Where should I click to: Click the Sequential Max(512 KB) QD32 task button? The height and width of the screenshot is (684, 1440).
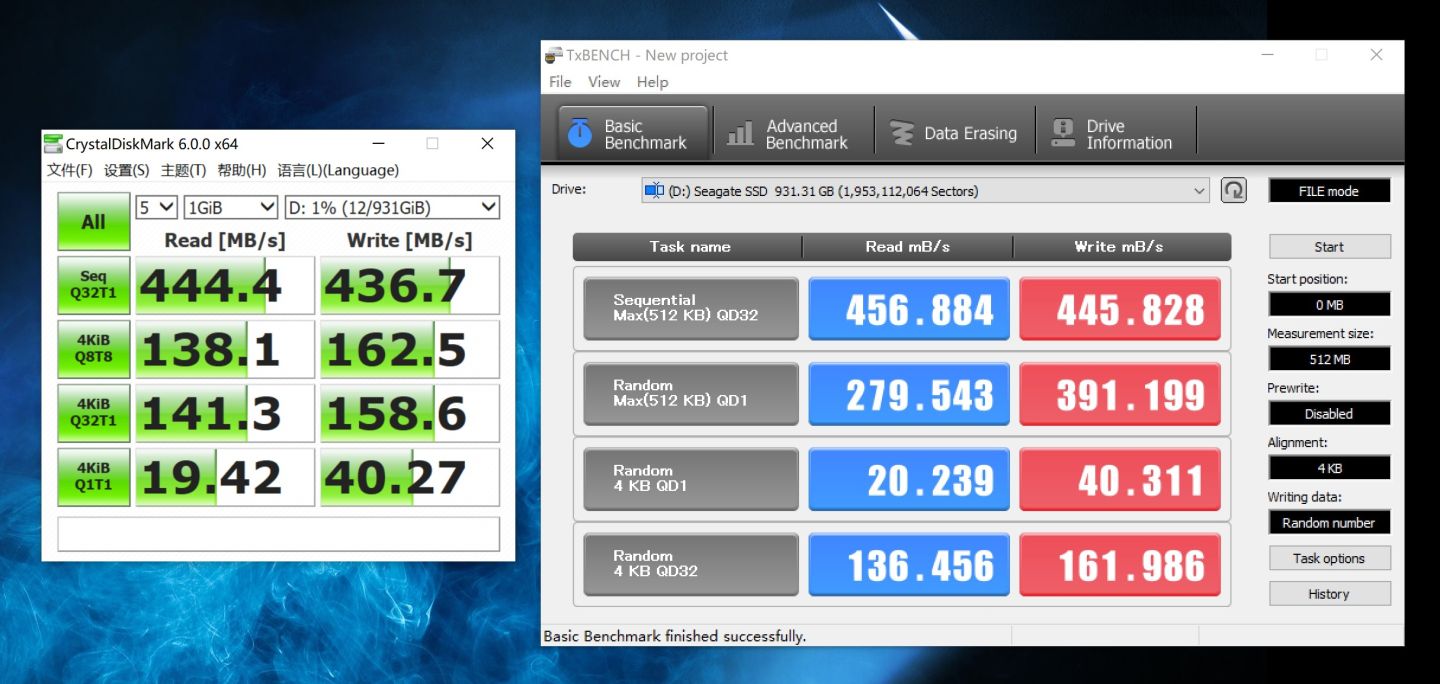tap(690, 308)
